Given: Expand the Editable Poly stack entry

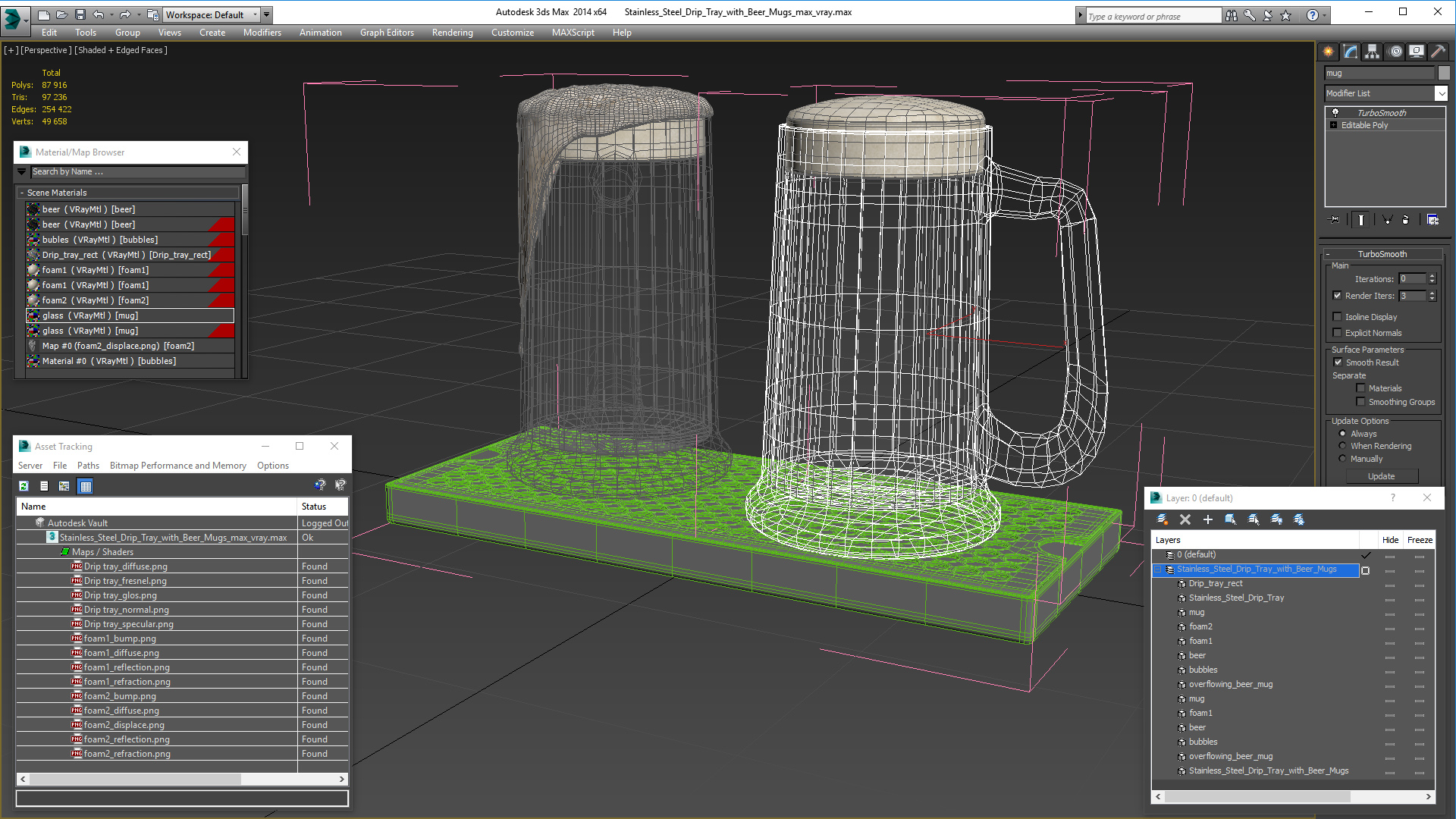Looking at the screenshot, I should pyautogui.click(x=1333, y=125).
